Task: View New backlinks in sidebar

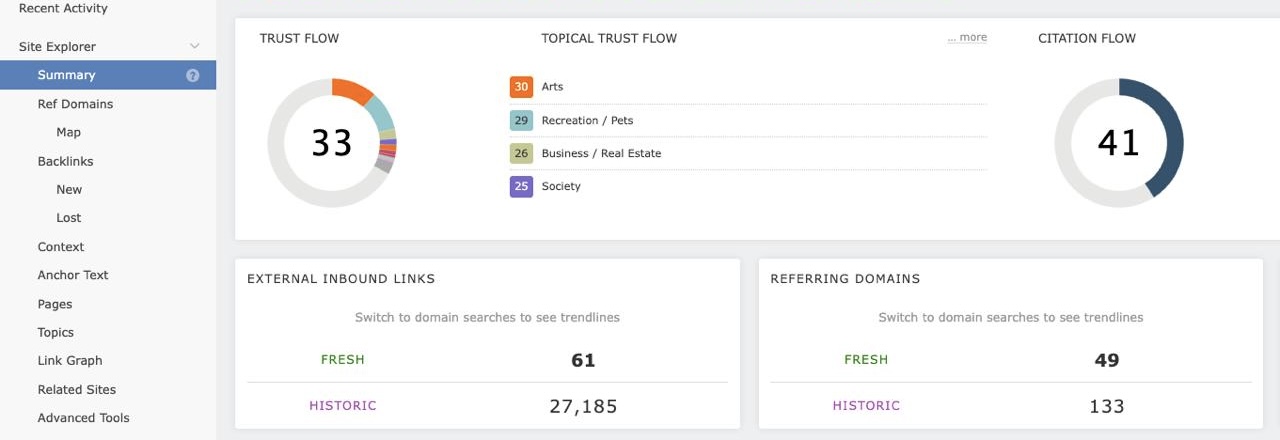Action: (x=69, y=189)
